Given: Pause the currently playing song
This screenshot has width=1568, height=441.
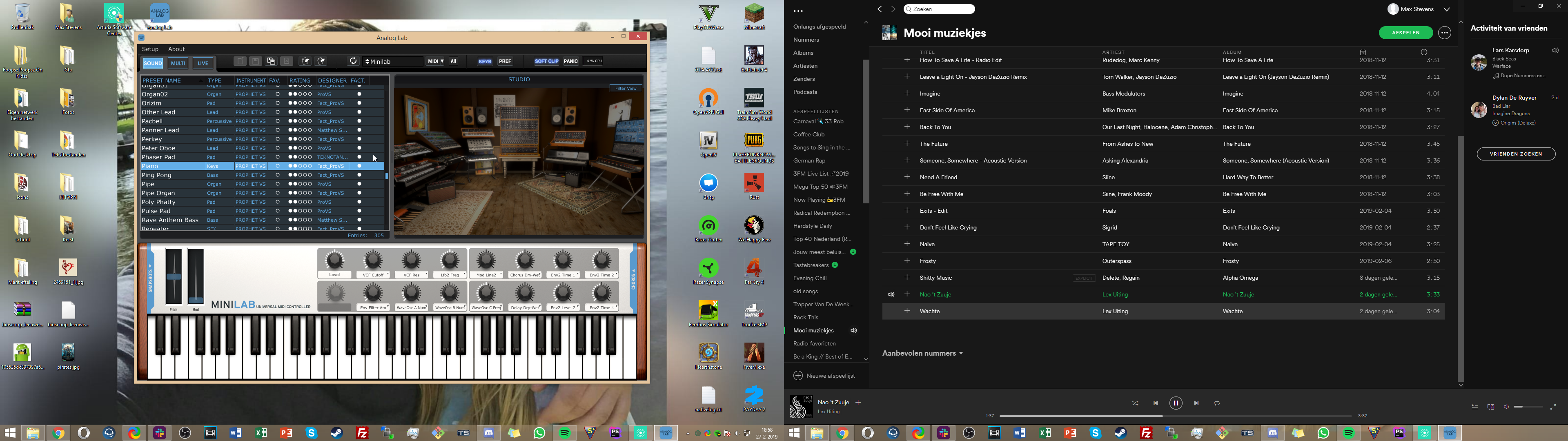Looking at the screenshot, I should coord(1176,403).
